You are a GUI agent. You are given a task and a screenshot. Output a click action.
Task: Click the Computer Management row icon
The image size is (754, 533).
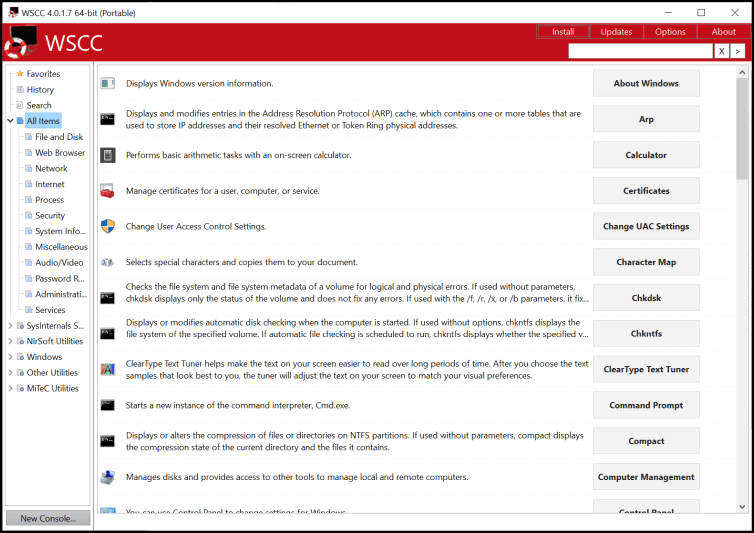pos(108,477)
